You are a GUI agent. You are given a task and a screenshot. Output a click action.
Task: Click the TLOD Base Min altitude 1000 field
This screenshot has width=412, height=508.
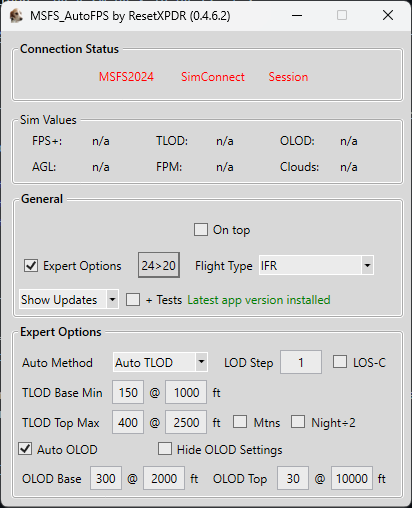pos(186,392)
